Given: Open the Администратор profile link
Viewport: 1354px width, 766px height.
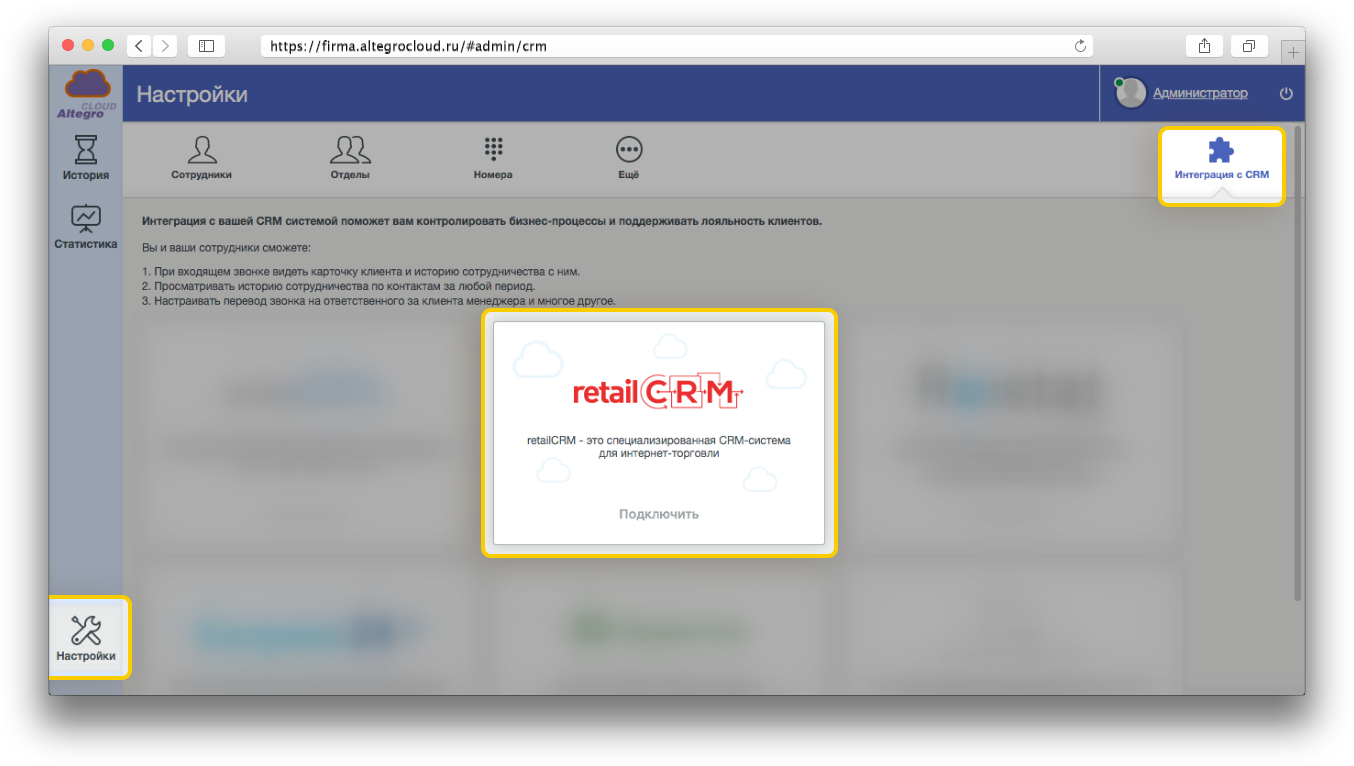Looking at the screenshot, I should (x=1200, y=93).
